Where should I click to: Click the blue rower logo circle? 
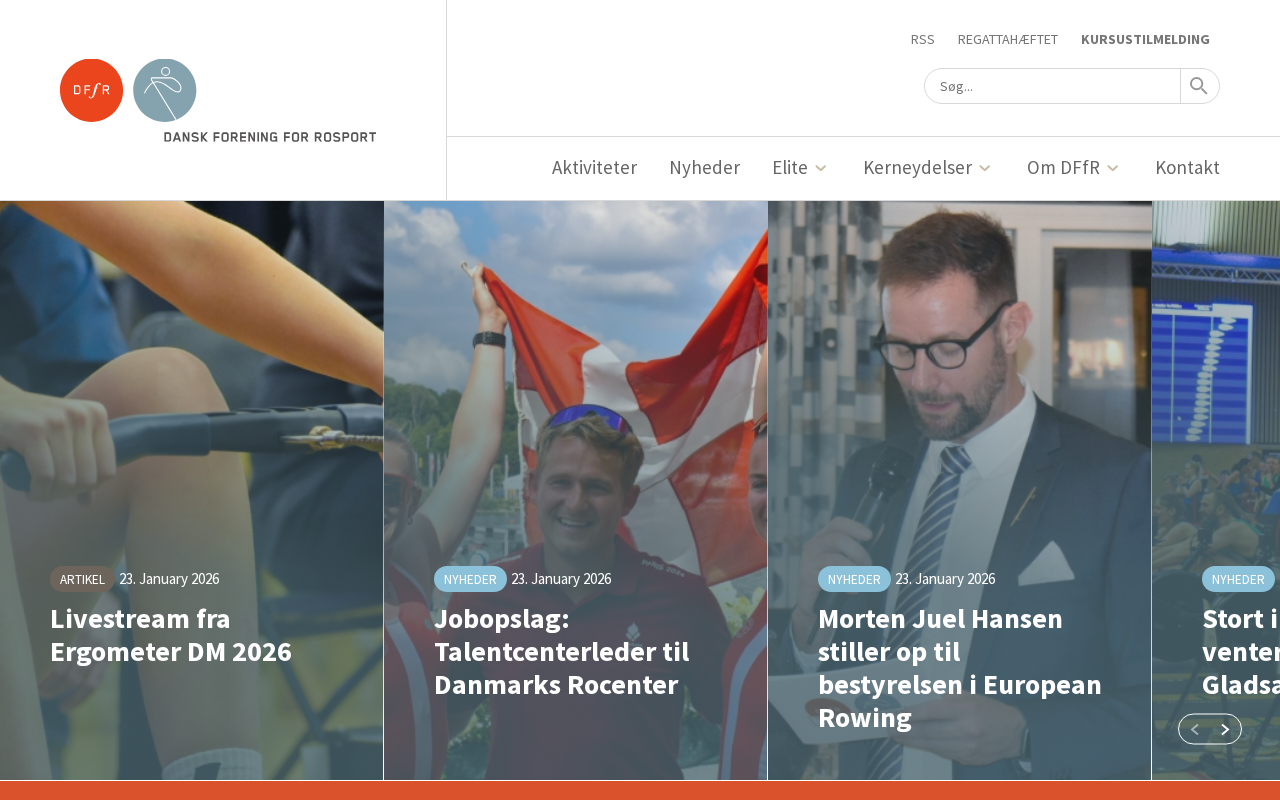165,90
